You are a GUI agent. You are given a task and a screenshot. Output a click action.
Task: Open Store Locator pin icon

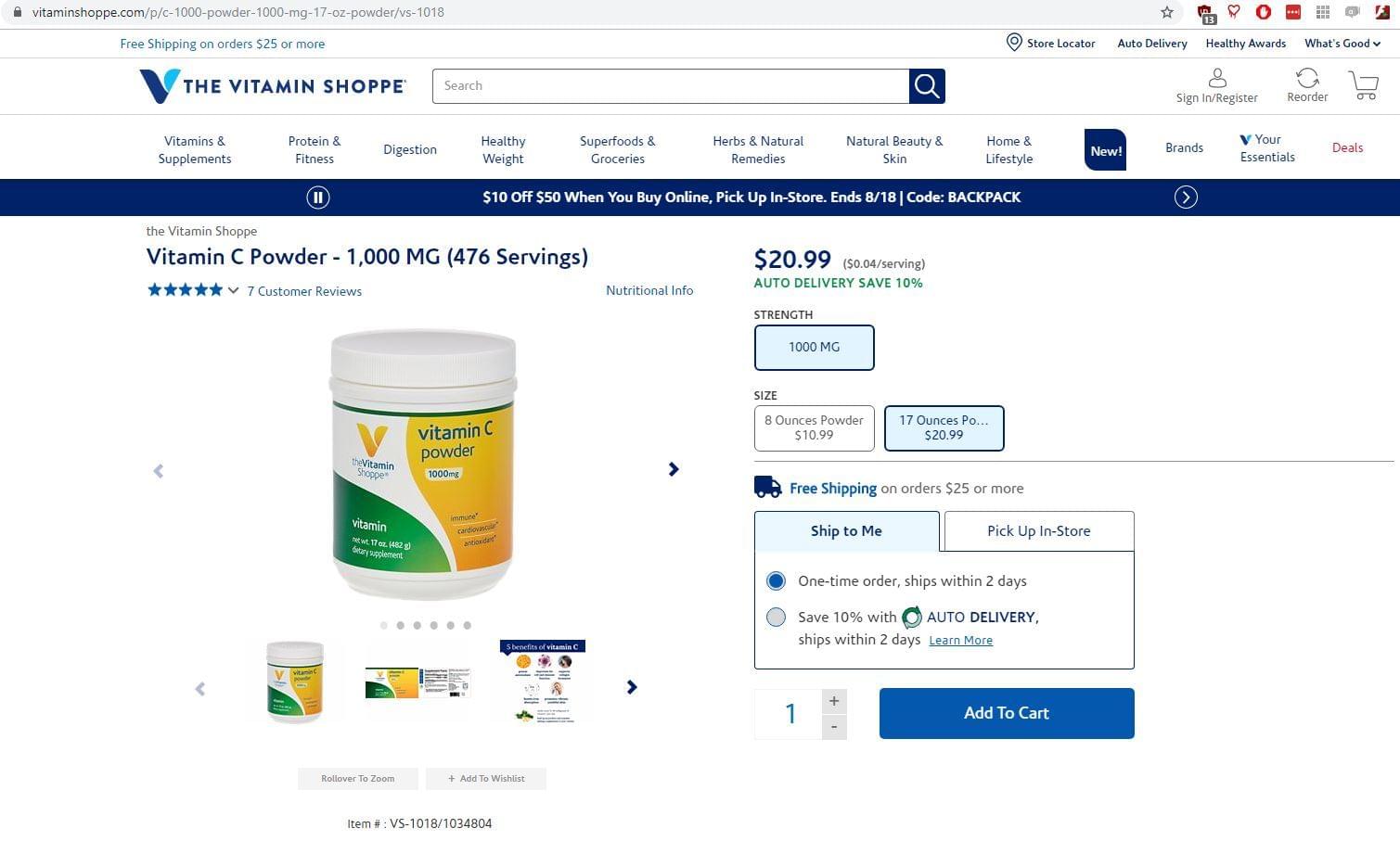click(1014, 43)
